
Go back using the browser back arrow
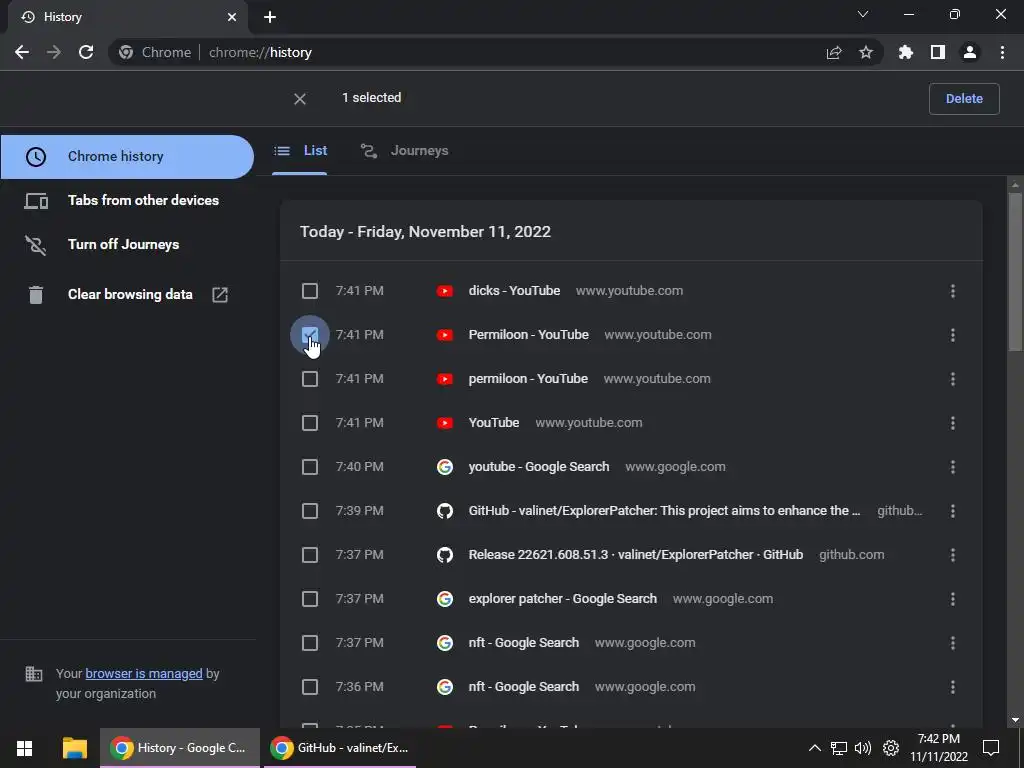click(x=22, y=52)
